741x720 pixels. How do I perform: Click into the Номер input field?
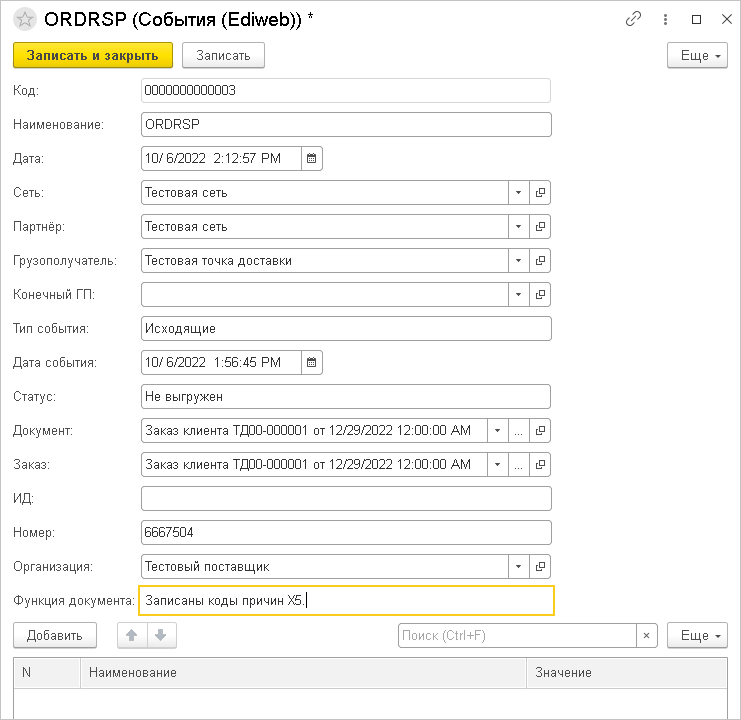346,533
